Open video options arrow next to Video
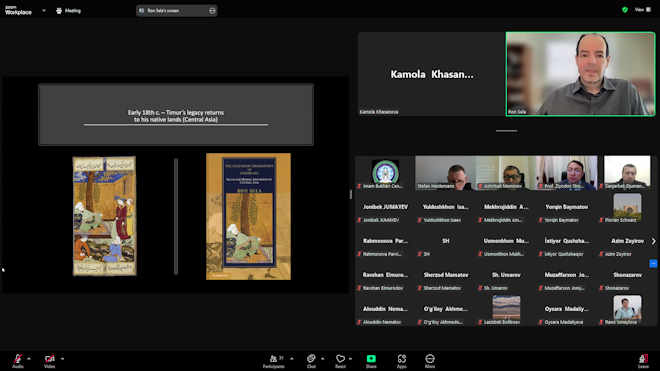 pyautogui.click(x=62, y=359)
